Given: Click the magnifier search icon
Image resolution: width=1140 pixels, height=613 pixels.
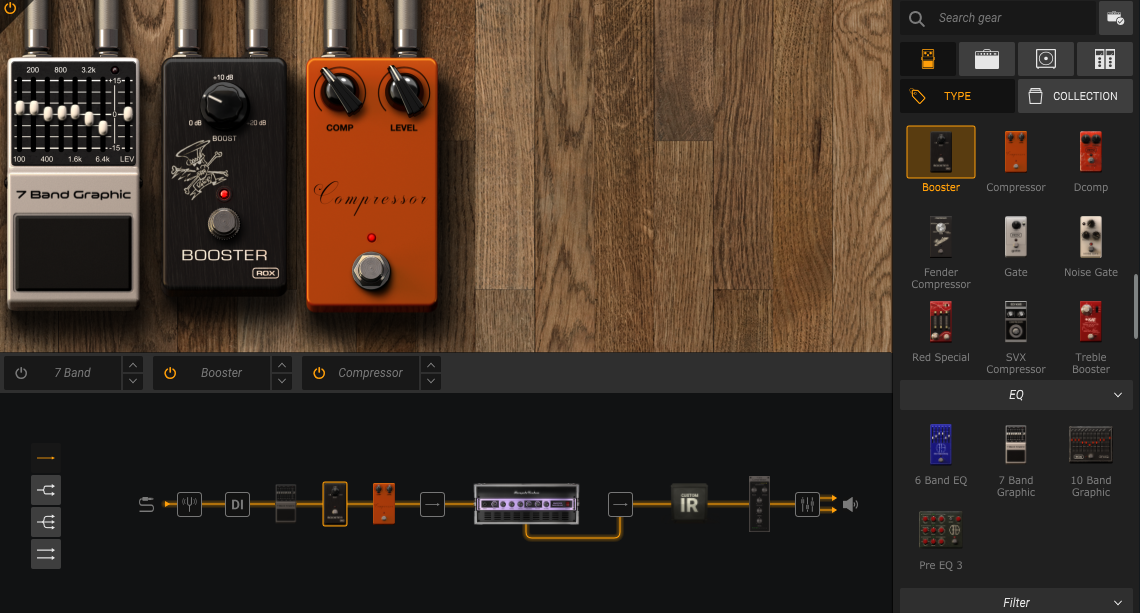Looking at the screenshot, I should [917, 19].
